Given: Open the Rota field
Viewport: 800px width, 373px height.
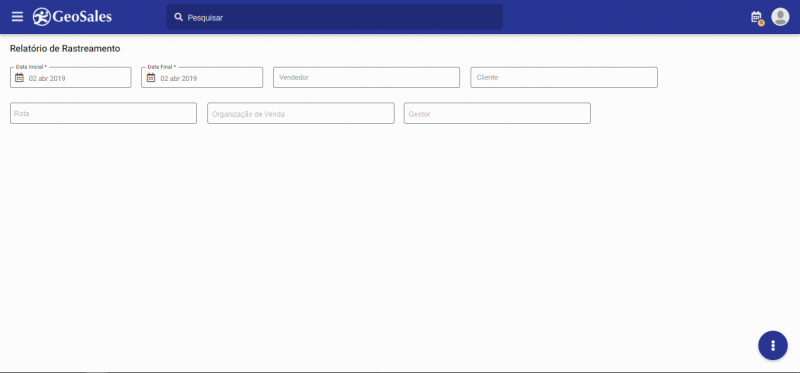Looking at the screenshot, I should [104, 113].
